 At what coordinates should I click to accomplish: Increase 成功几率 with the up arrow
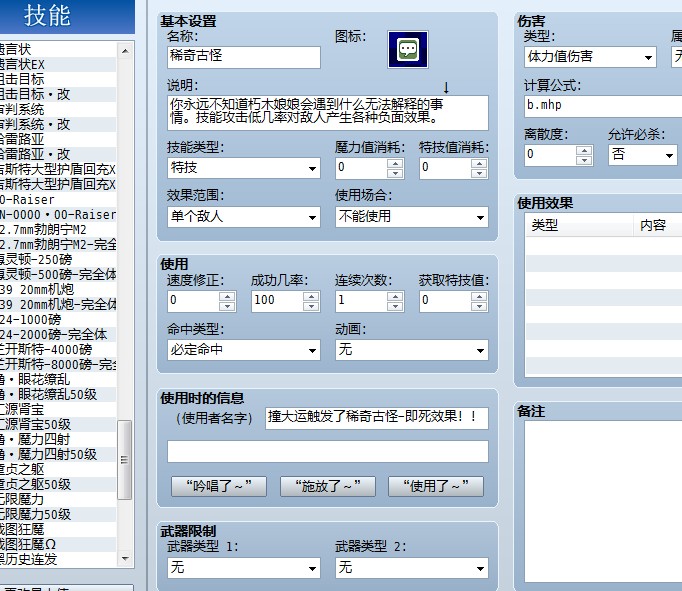311,296
